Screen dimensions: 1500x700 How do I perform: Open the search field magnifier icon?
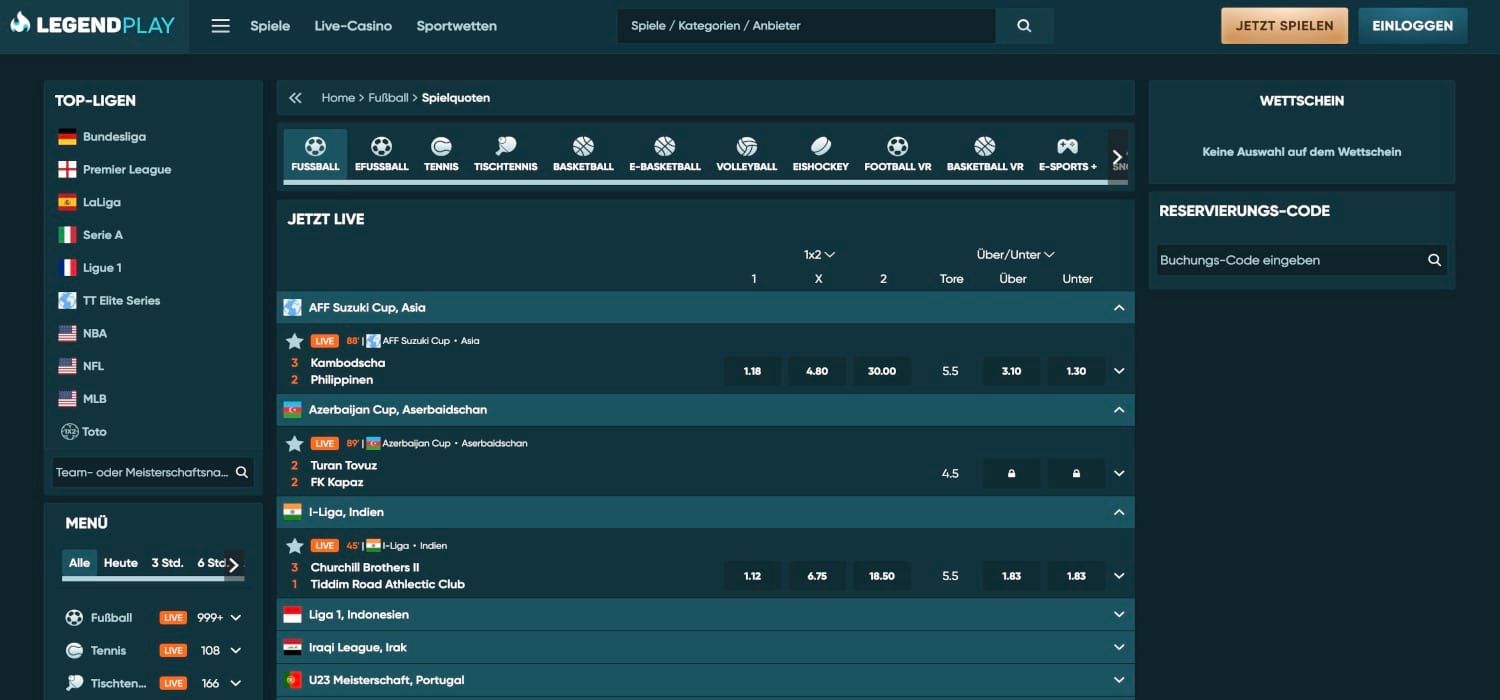(1024, 25)
